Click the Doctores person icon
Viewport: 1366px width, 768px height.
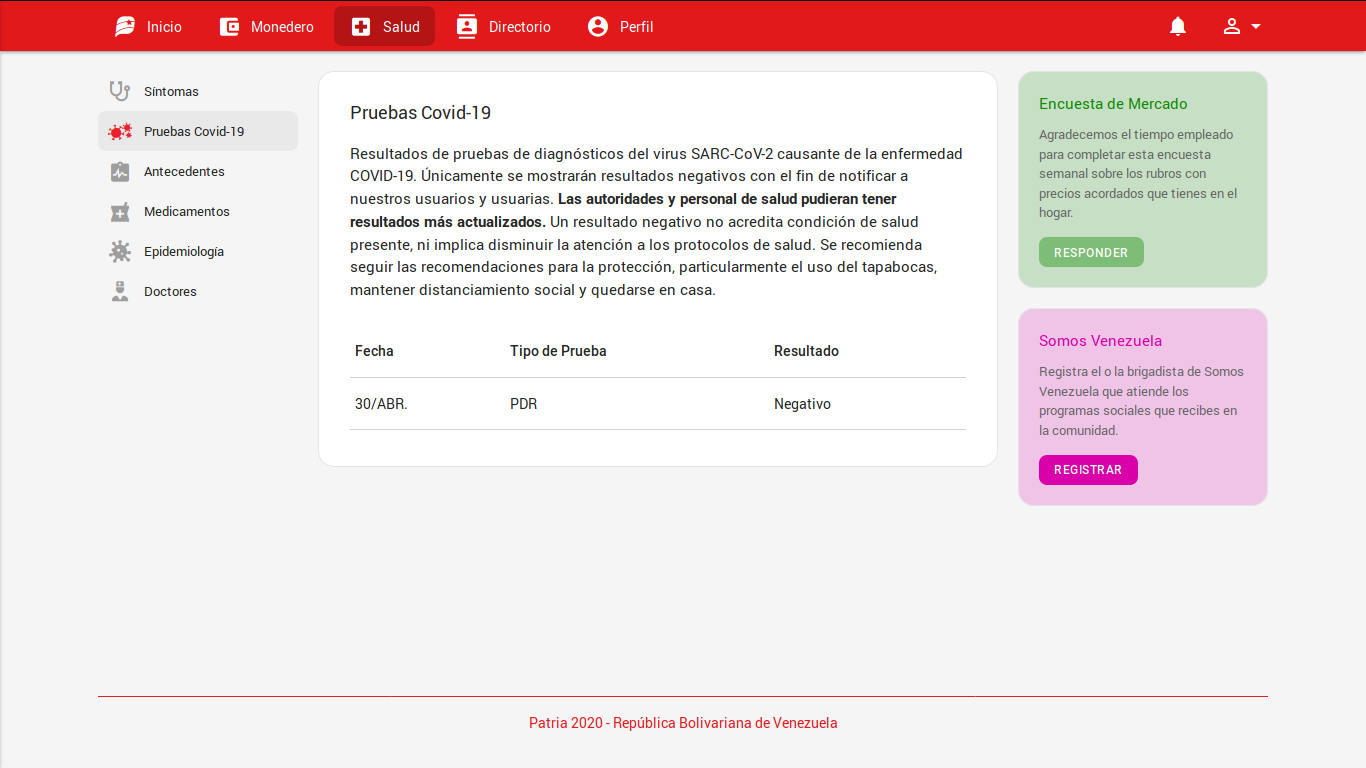[120, 292]
